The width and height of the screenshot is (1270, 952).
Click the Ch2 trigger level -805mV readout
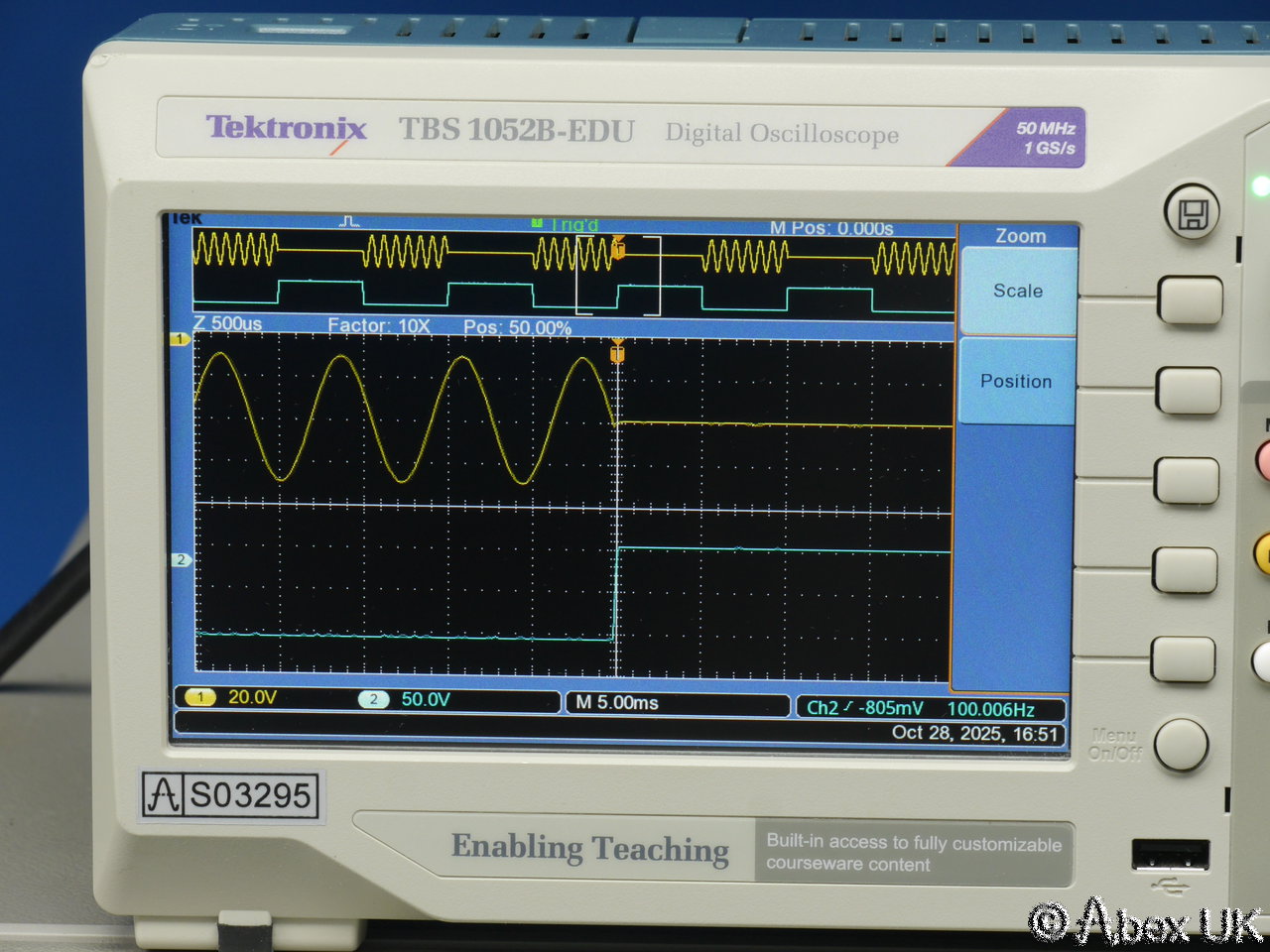[x=864, y=708]
